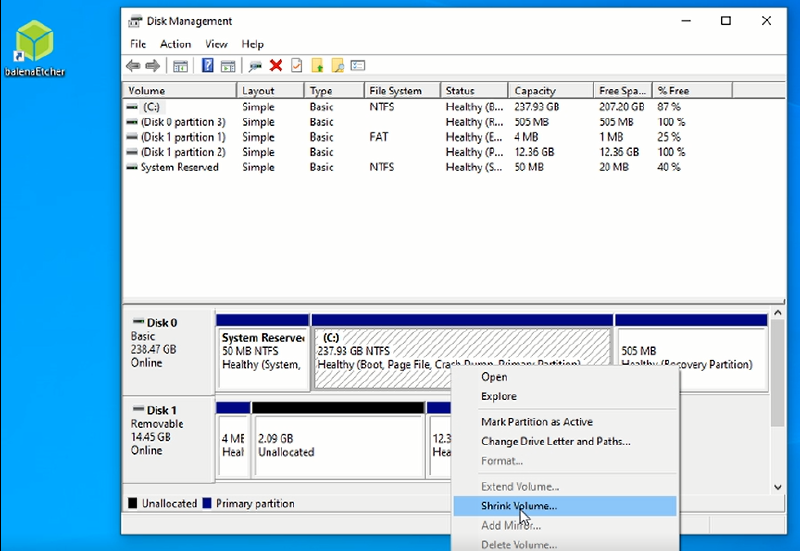
Task: Choose Explore in the context menu
Action: coord(498,396)
